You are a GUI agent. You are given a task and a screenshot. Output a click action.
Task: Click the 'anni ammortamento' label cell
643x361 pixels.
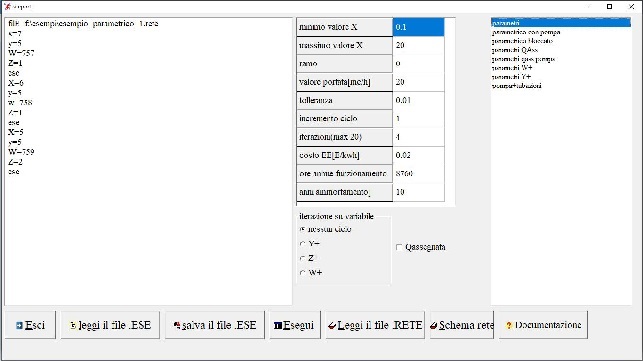(344, 192)
